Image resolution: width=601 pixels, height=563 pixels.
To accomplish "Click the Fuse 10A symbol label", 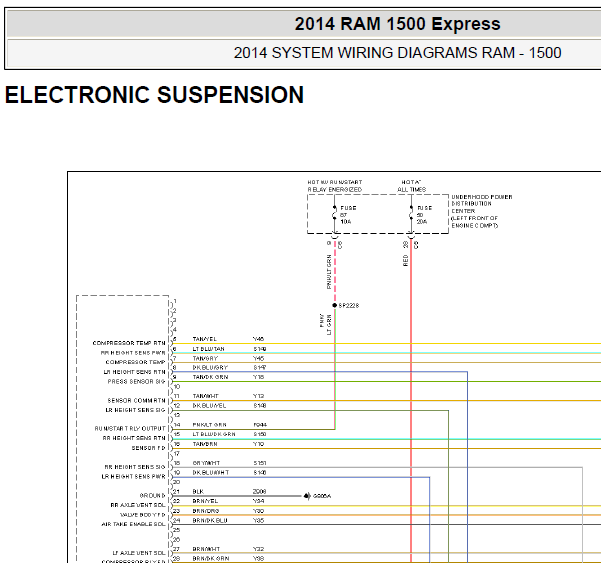I will (348, 215).
